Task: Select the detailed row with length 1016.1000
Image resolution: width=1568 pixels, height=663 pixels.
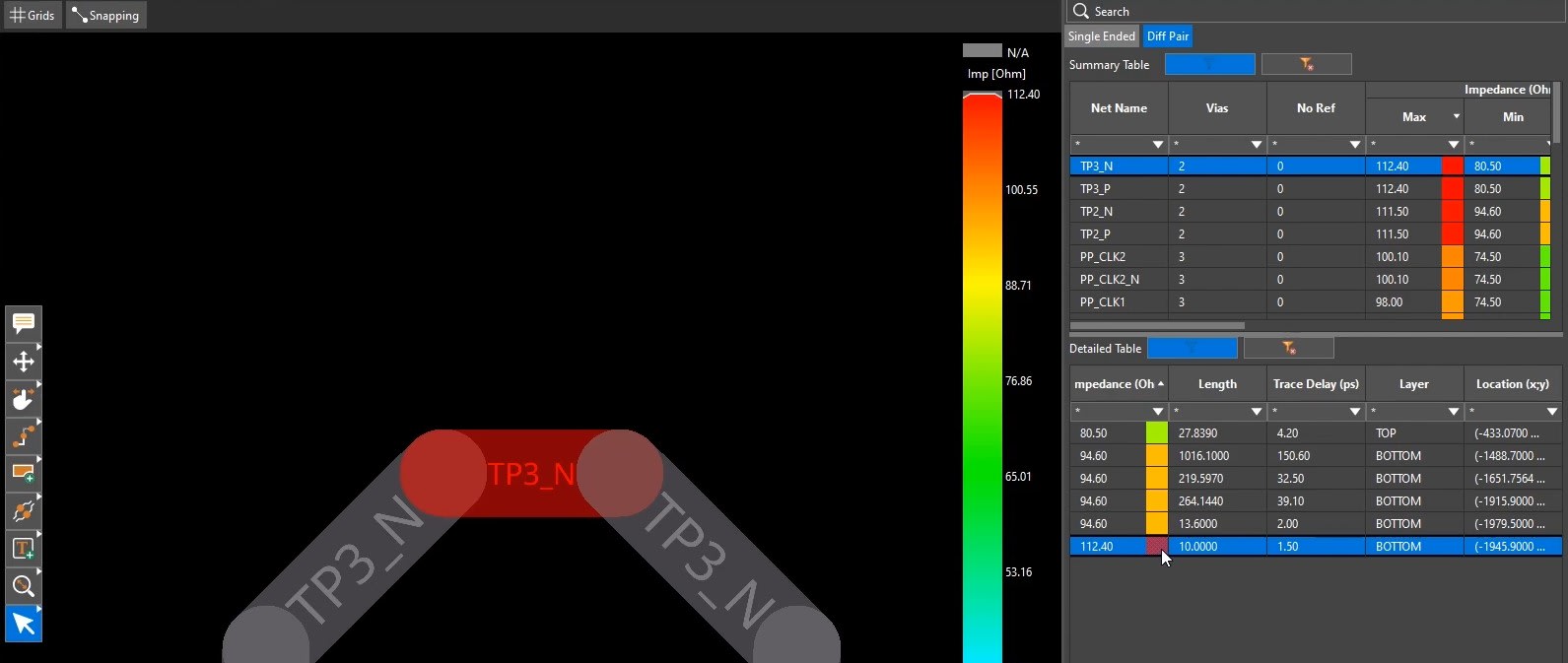Action: (1316, 455)
